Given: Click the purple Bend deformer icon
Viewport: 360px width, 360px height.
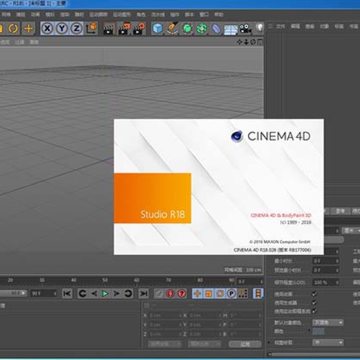Looking at the screenshot, I should [x=216, y=28].
